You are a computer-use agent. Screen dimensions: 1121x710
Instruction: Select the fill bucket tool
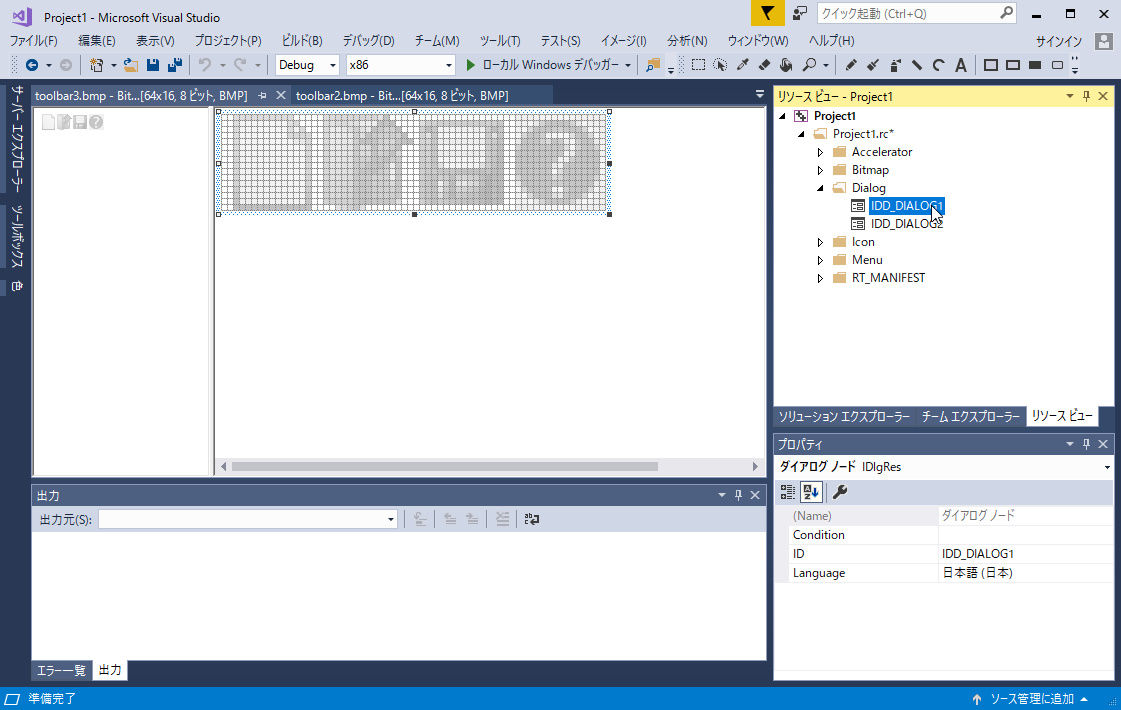tap(786, 65)
